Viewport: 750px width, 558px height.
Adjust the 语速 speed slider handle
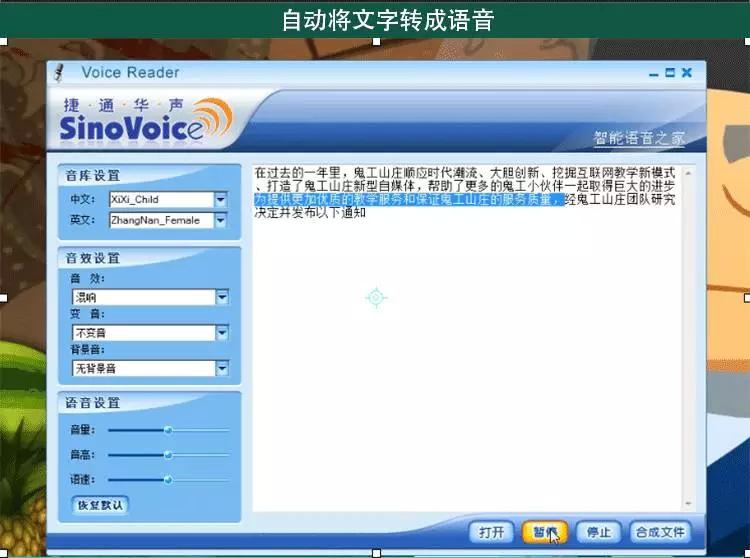click(x=168, y=480)
